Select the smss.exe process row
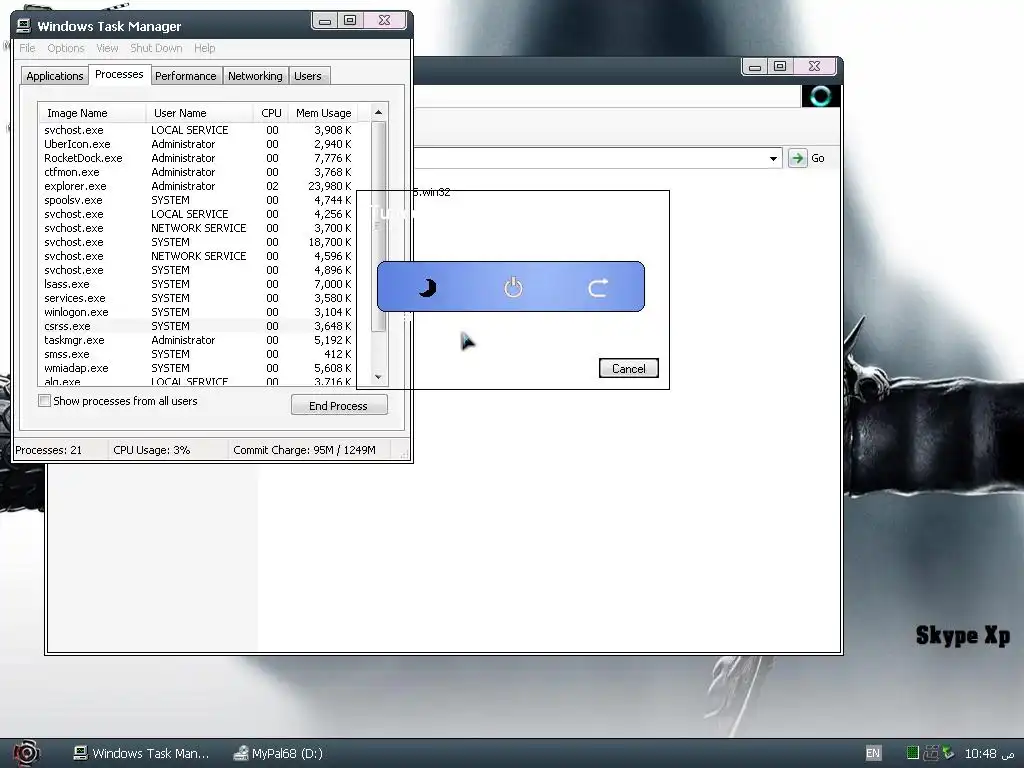The width and height of the screenshot is (1024, 768). pyautogui.click(x=198, y=354)
